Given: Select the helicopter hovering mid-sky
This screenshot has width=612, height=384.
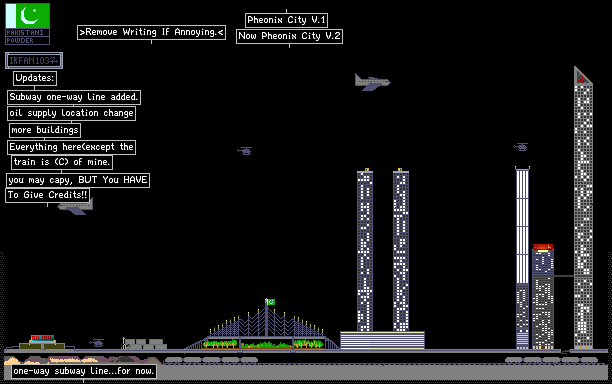Looking at the screenshot, I should pos(245,151).
